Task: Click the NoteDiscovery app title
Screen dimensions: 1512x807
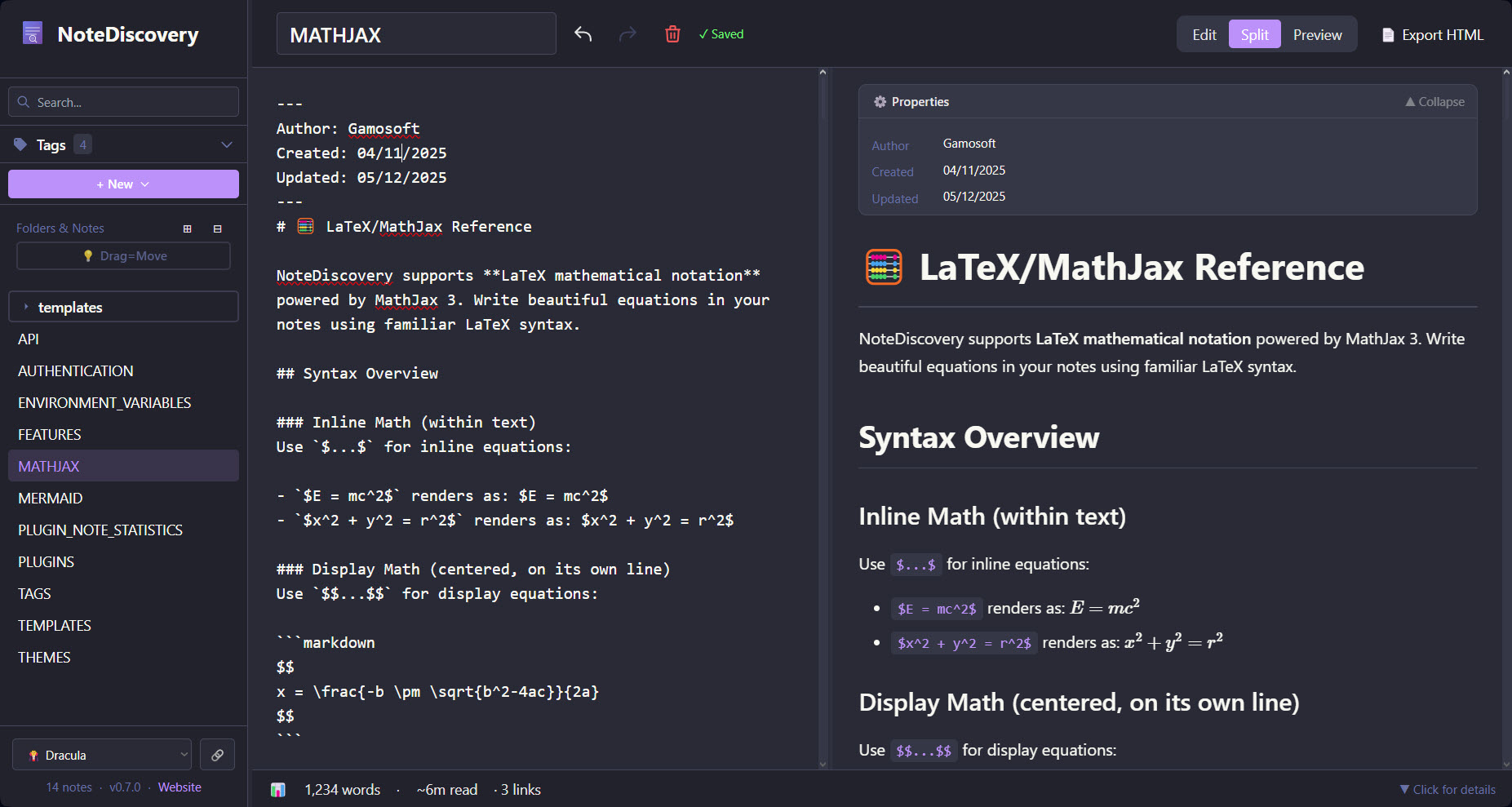Action: [128, 34]
